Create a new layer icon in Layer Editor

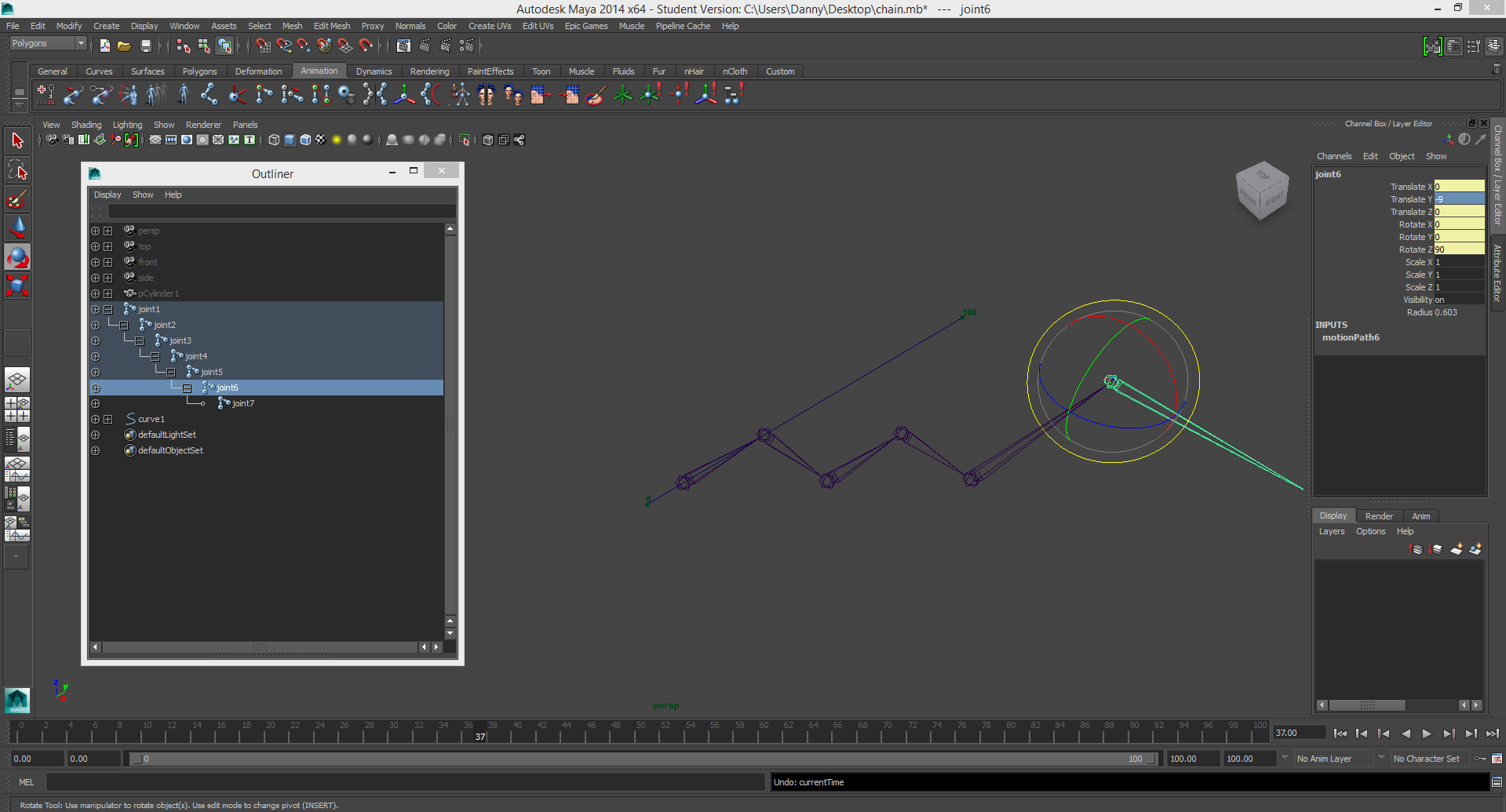pyautogui.click(x=1456, y=549)
